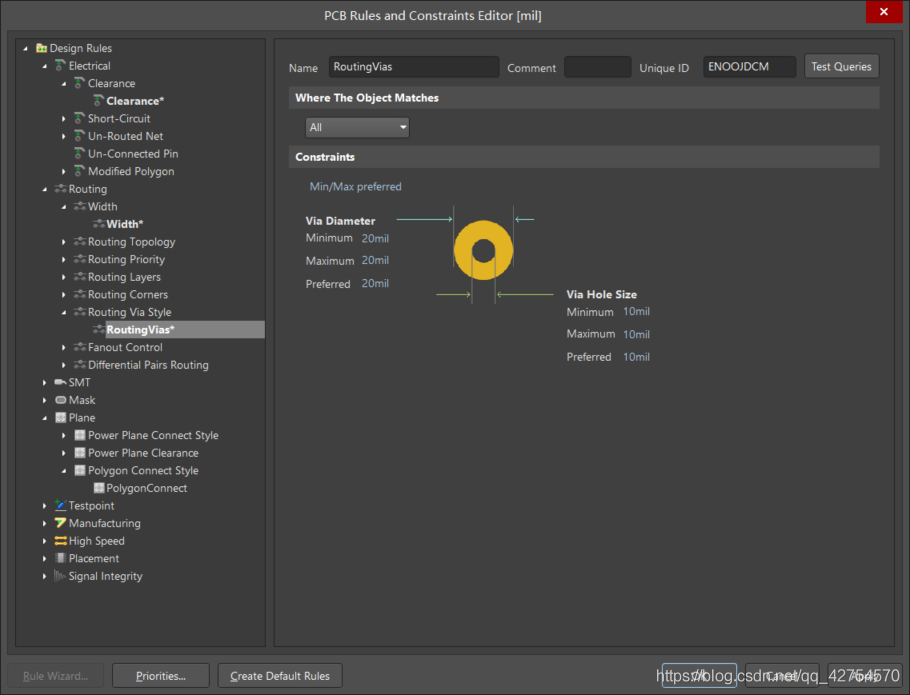Click the Plane category icon
Viewport: 910px width, 695px height.
click(60, 418)
